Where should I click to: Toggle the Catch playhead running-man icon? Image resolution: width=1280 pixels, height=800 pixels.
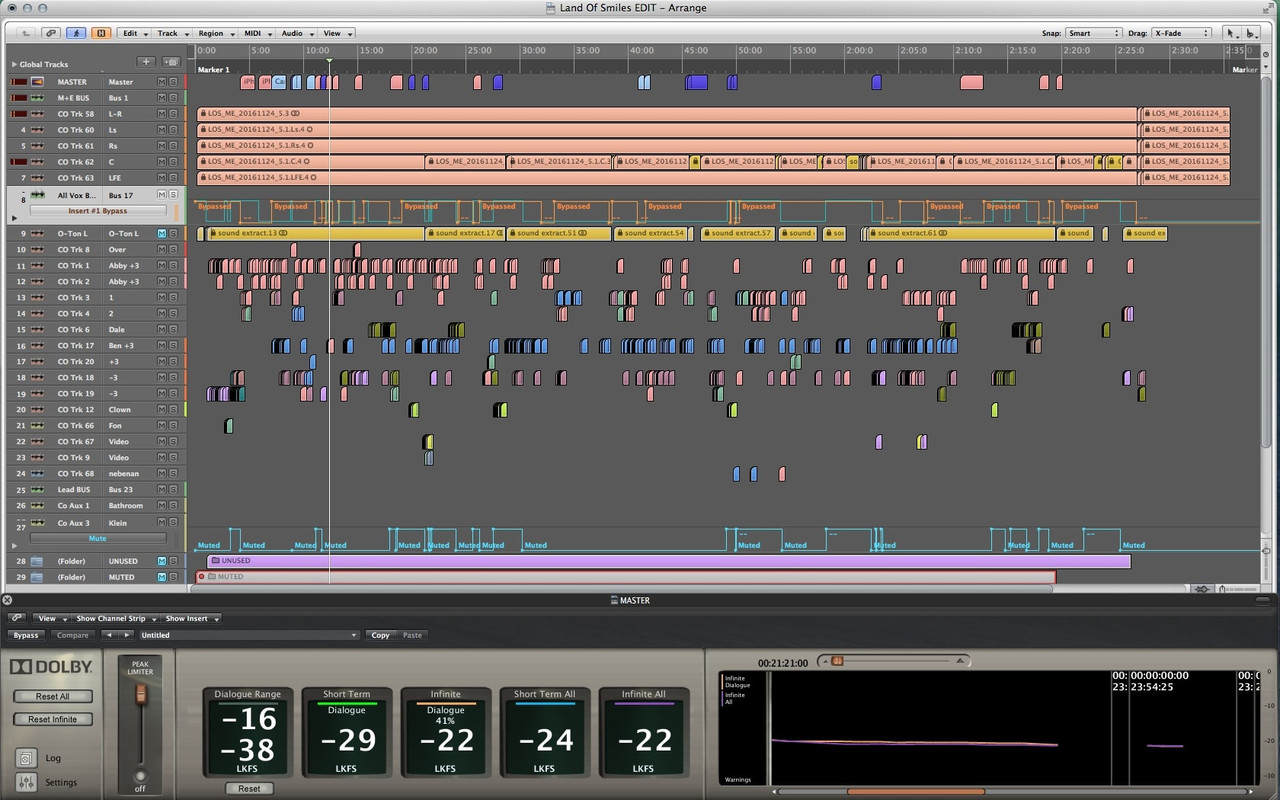(77, 33)
